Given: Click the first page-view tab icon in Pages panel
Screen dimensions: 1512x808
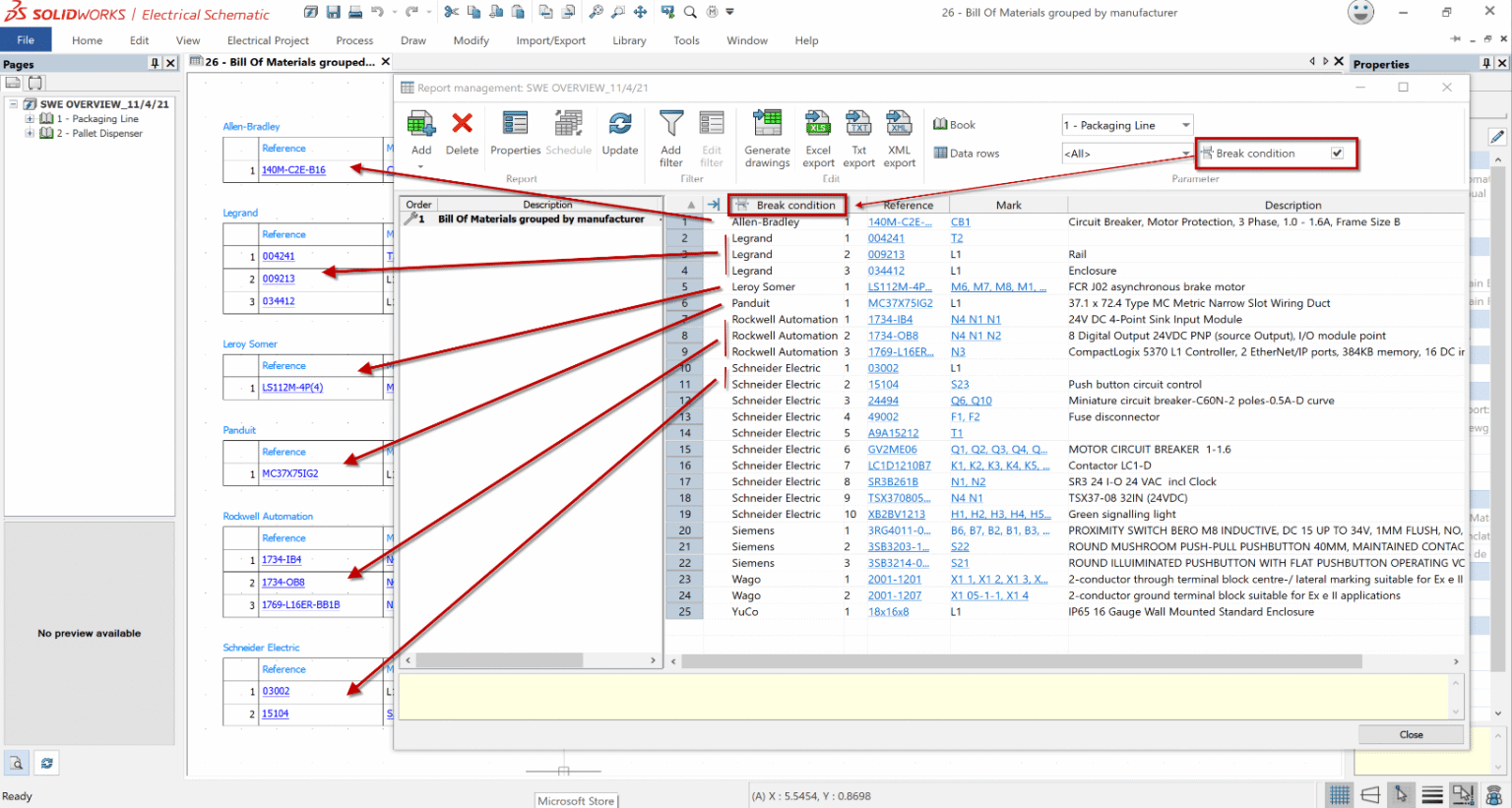Looking at the screenshot, I should (14, 83).
